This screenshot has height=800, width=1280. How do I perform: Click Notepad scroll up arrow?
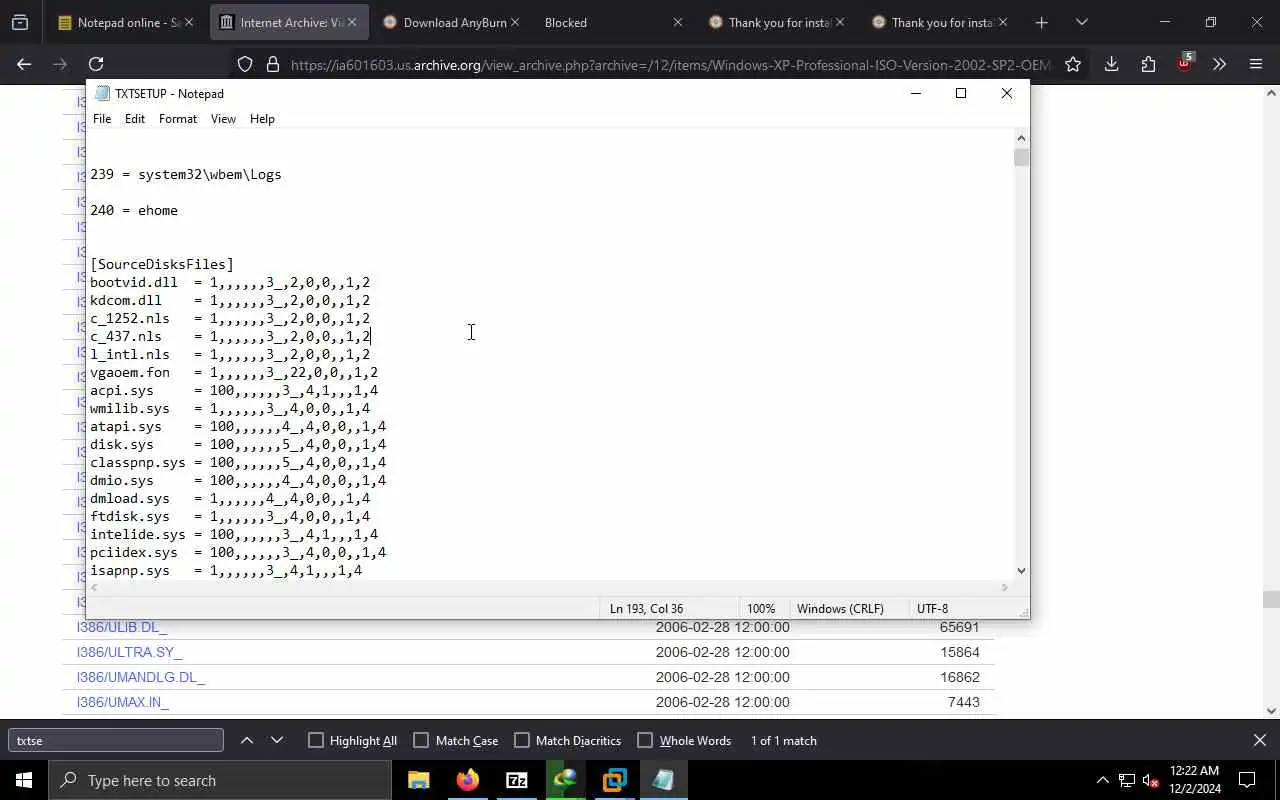1021,138
